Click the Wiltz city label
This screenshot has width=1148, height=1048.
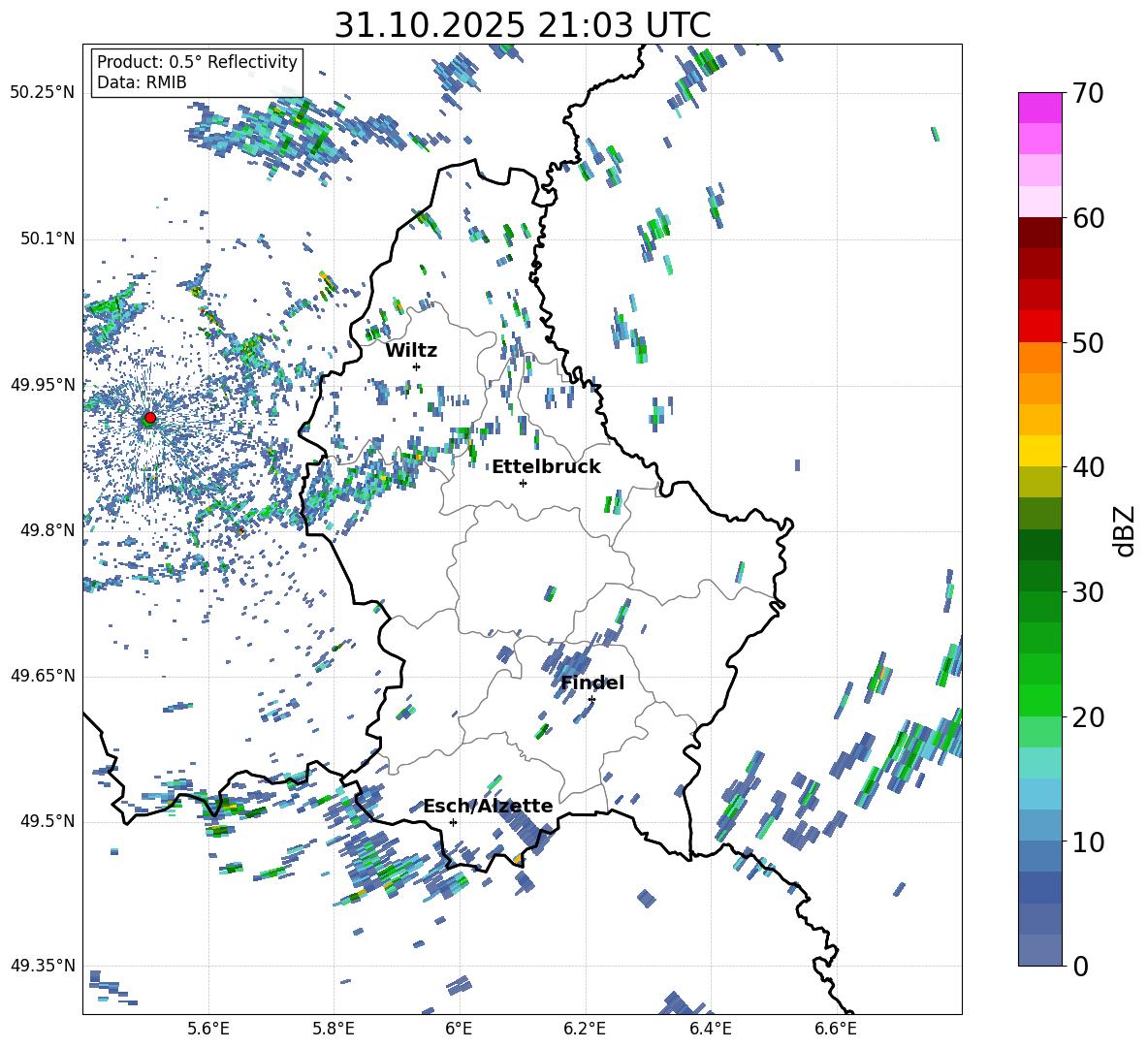[x=411, y=351]
